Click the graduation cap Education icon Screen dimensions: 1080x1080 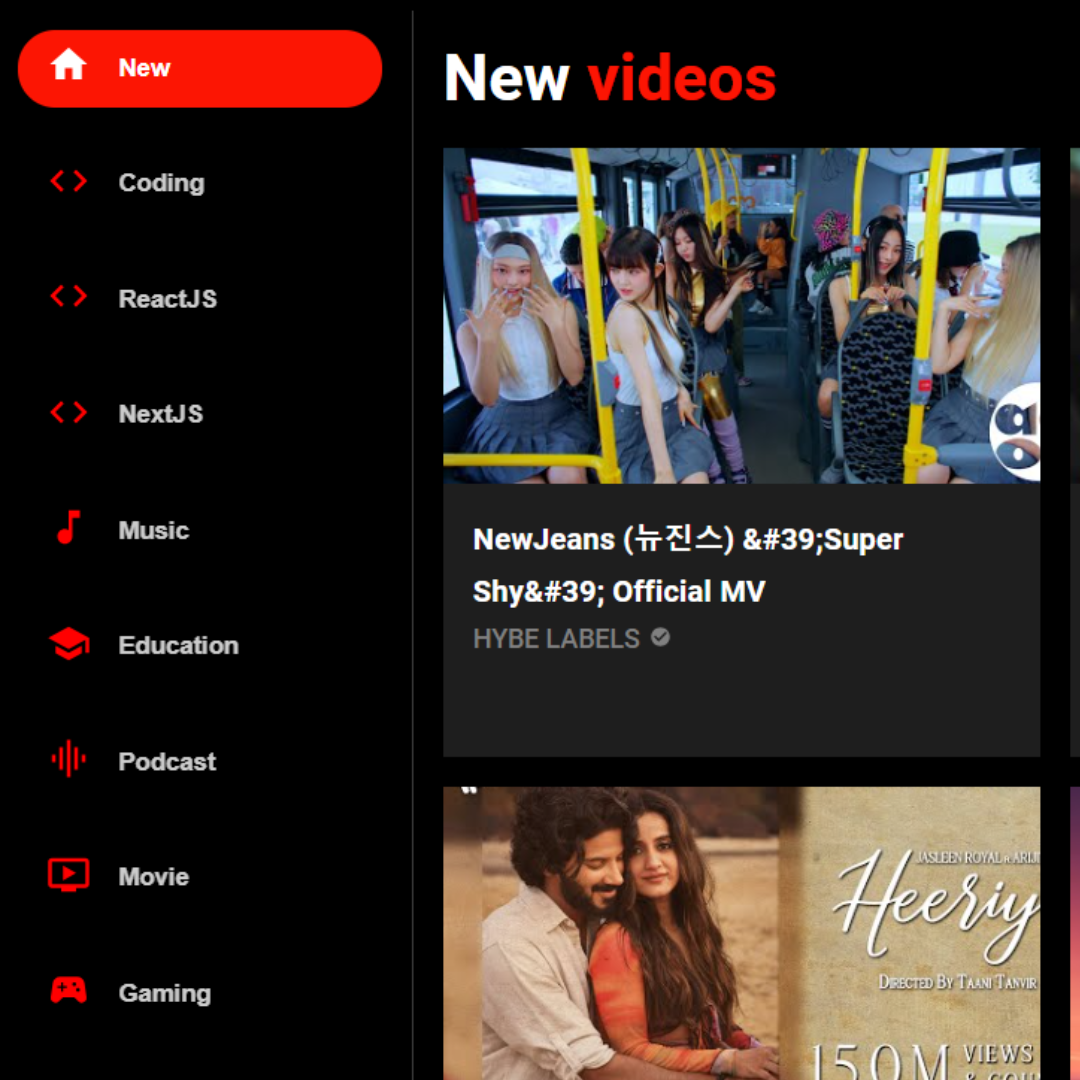pos(68,644)
